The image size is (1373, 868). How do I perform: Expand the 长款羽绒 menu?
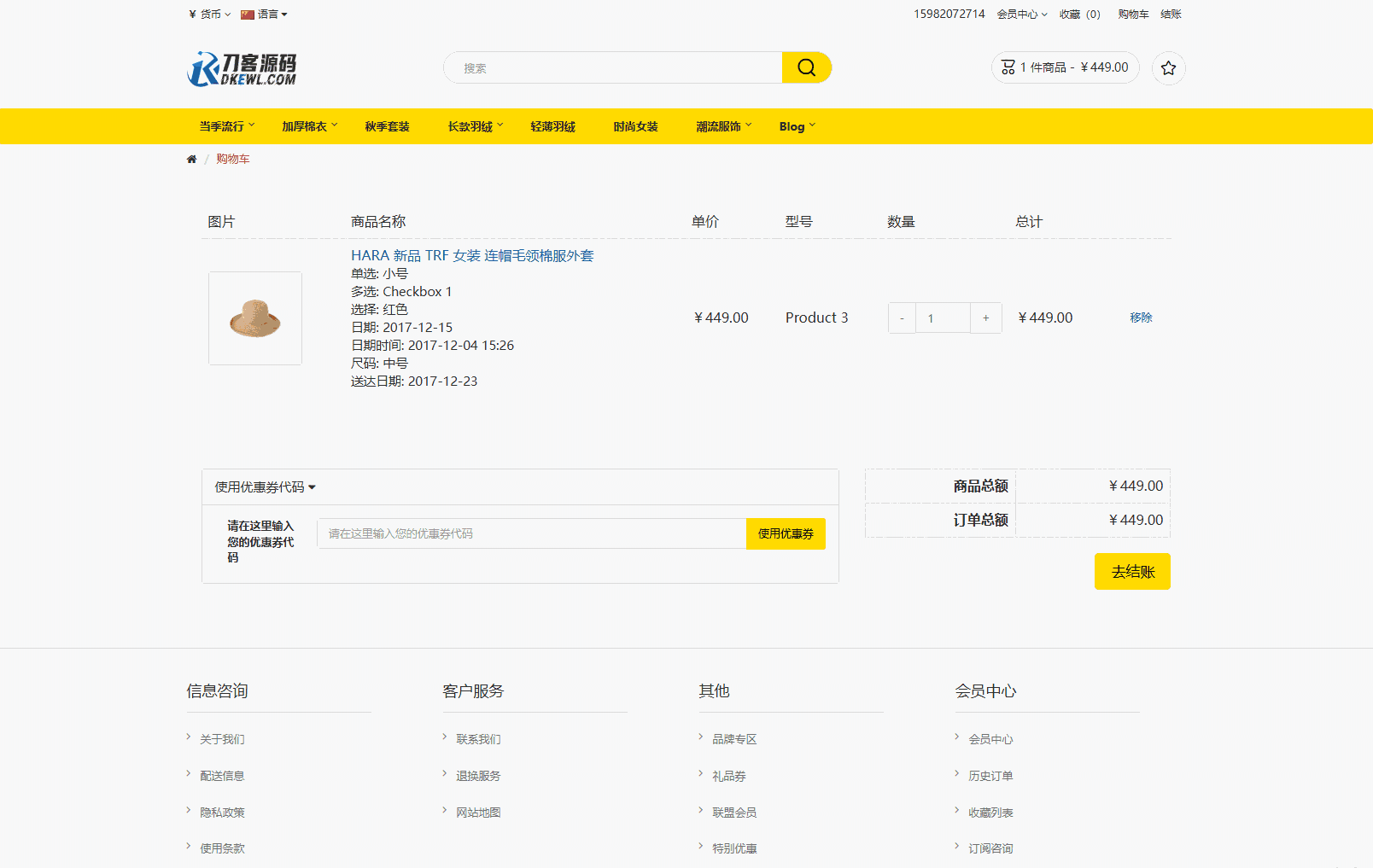(x=476, y=126)
